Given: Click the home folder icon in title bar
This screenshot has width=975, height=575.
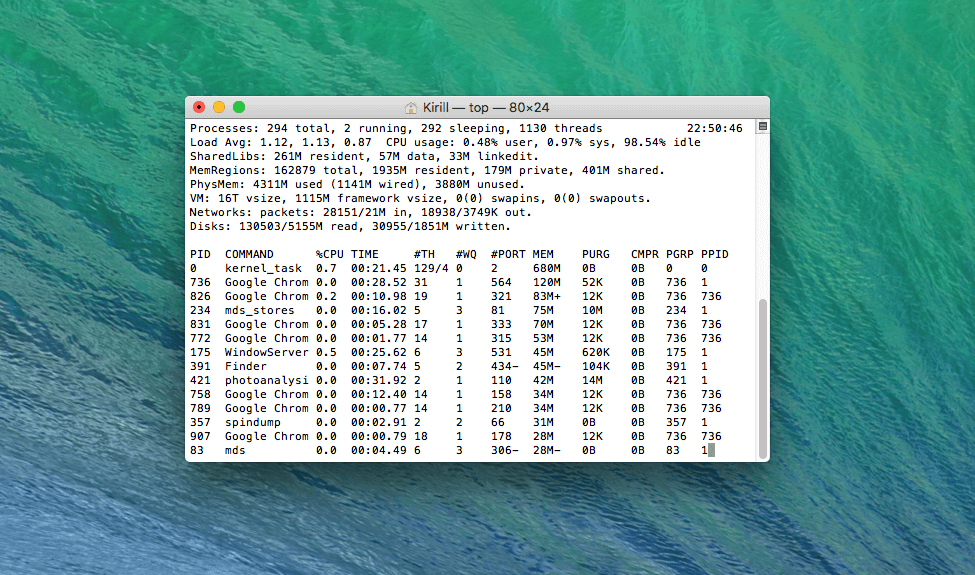Looking at the screenshot, I should [x=410, y=108].
